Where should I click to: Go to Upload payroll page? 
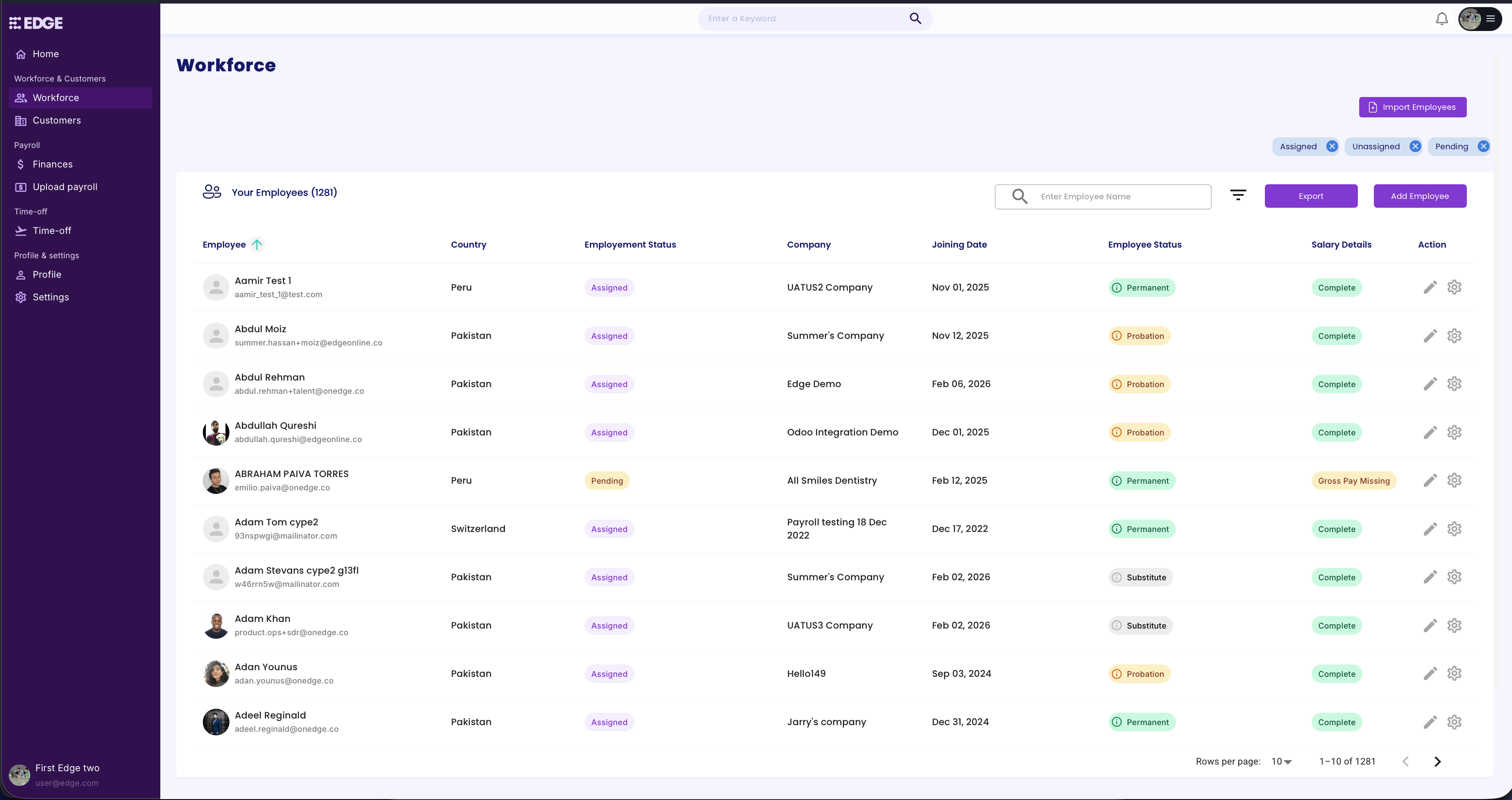tap(65, 186)
